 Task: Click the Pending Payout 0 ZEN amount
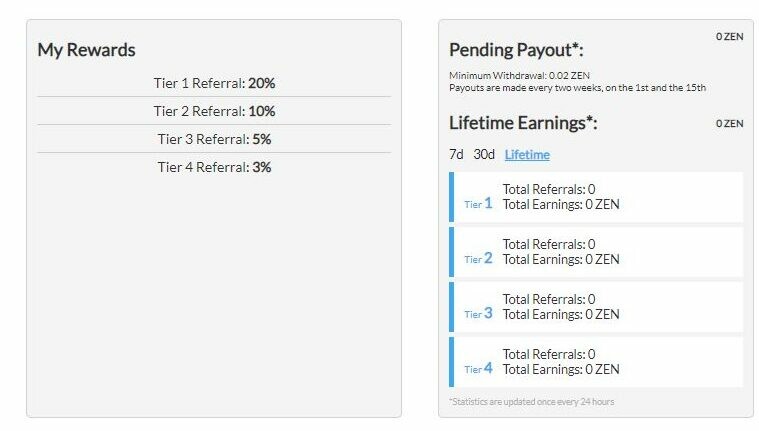pos(729,37)
